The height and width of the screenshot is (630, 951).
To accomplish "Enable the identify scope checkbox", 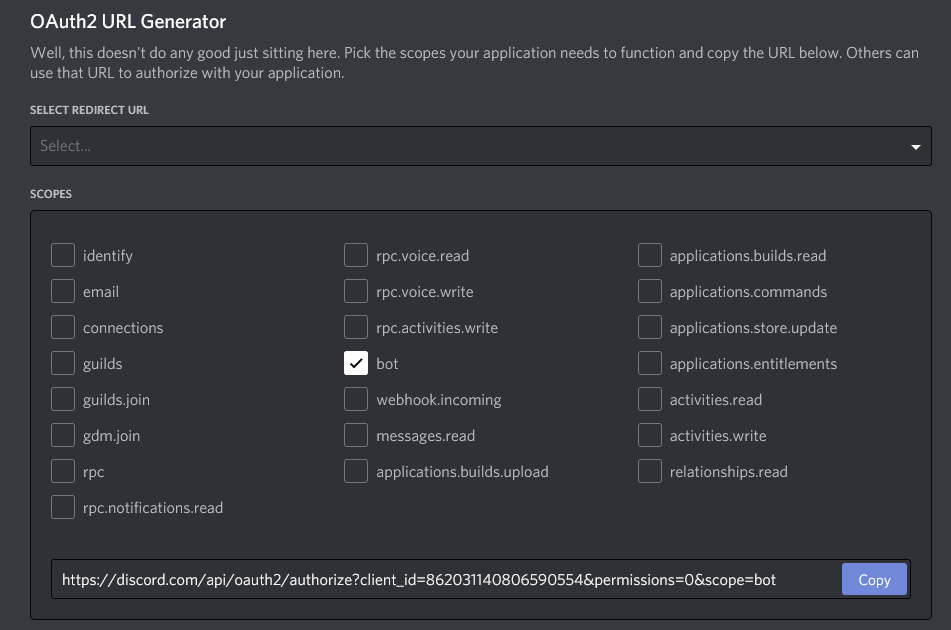I will coord(63,256).
